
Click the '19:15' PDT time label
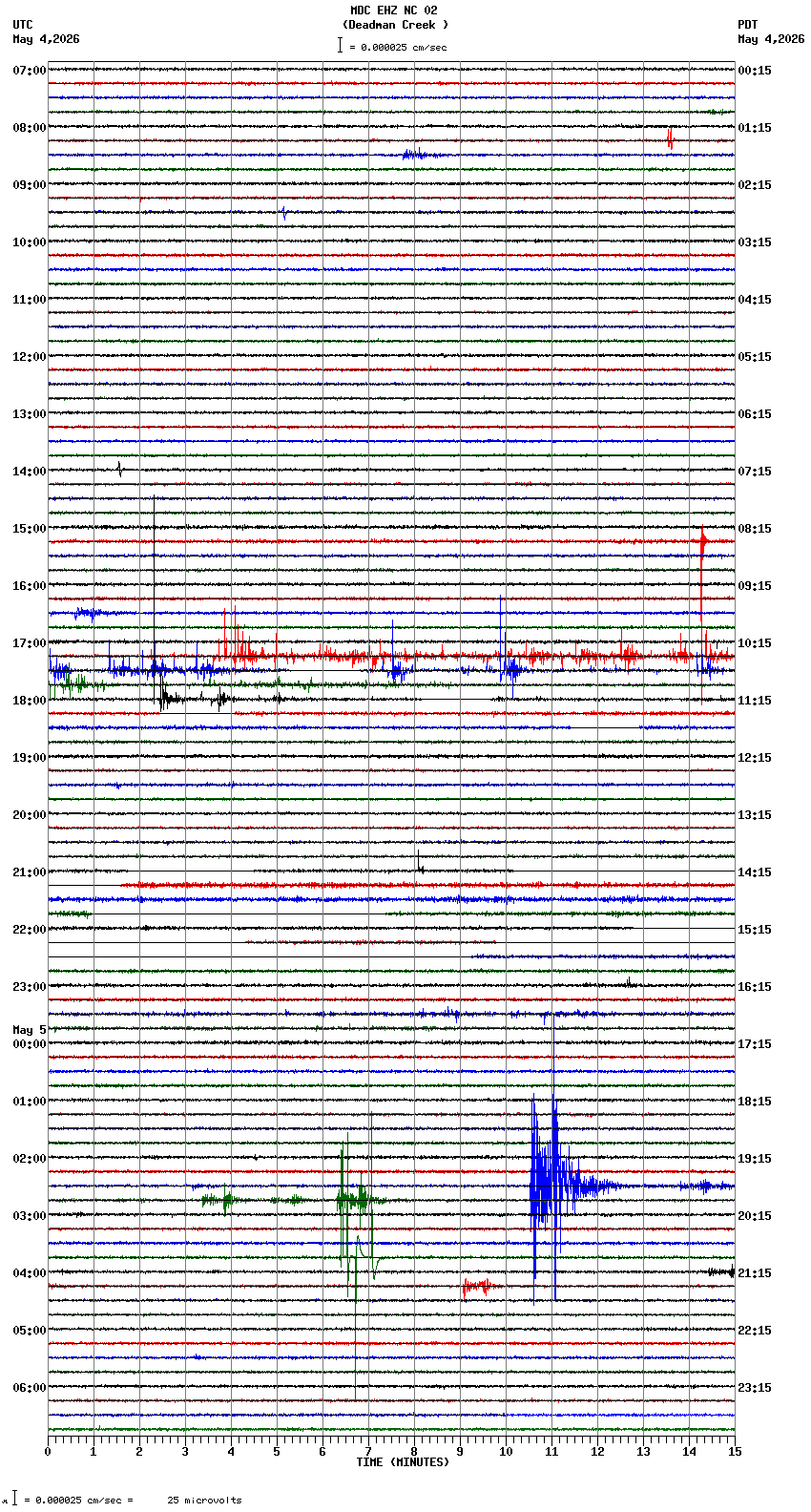pyautogui.click(x=754, y=1159)
